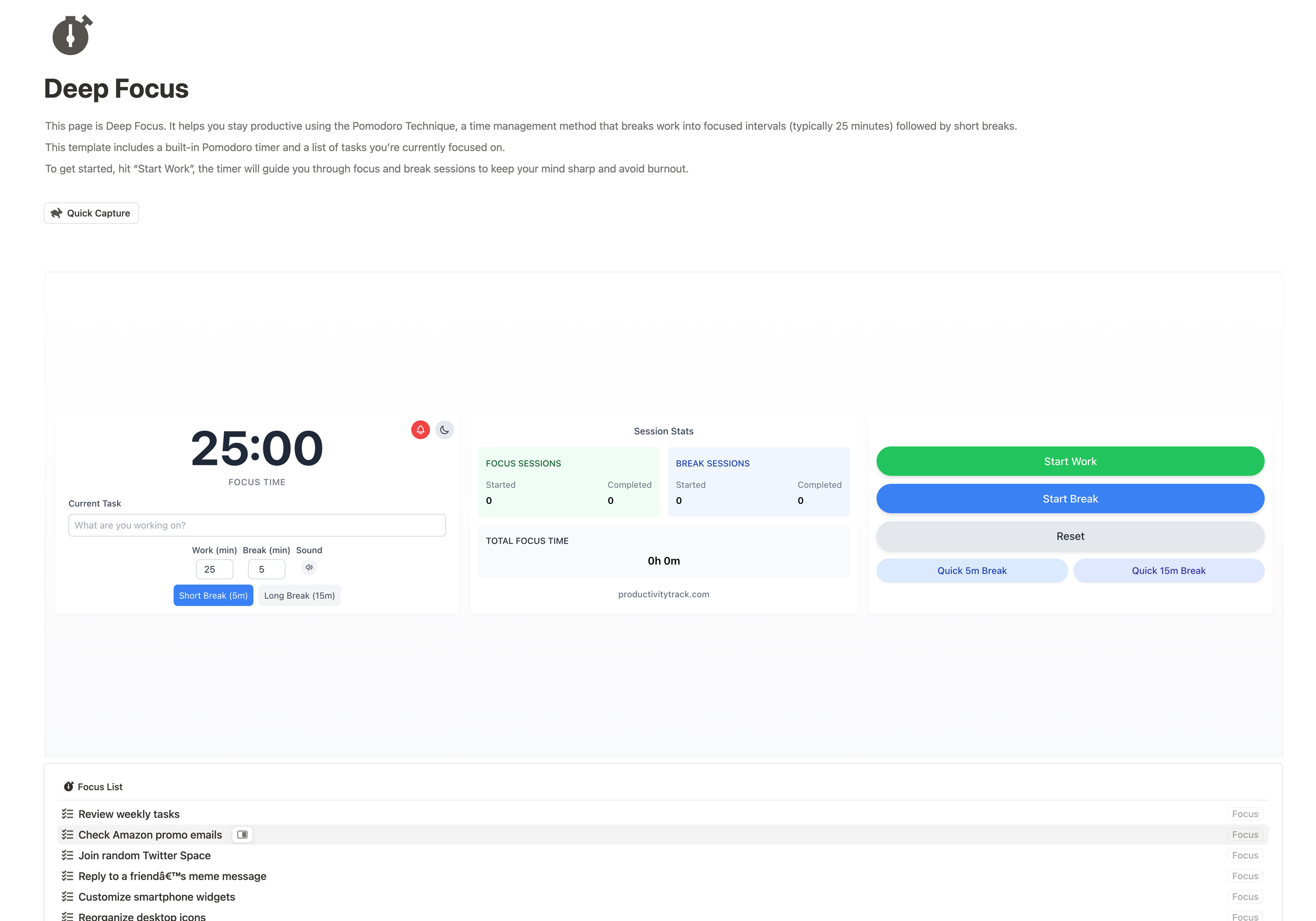Start a Quick 5m Break
This screenshot has height=921, width=1316.
[x=971, y=571]
